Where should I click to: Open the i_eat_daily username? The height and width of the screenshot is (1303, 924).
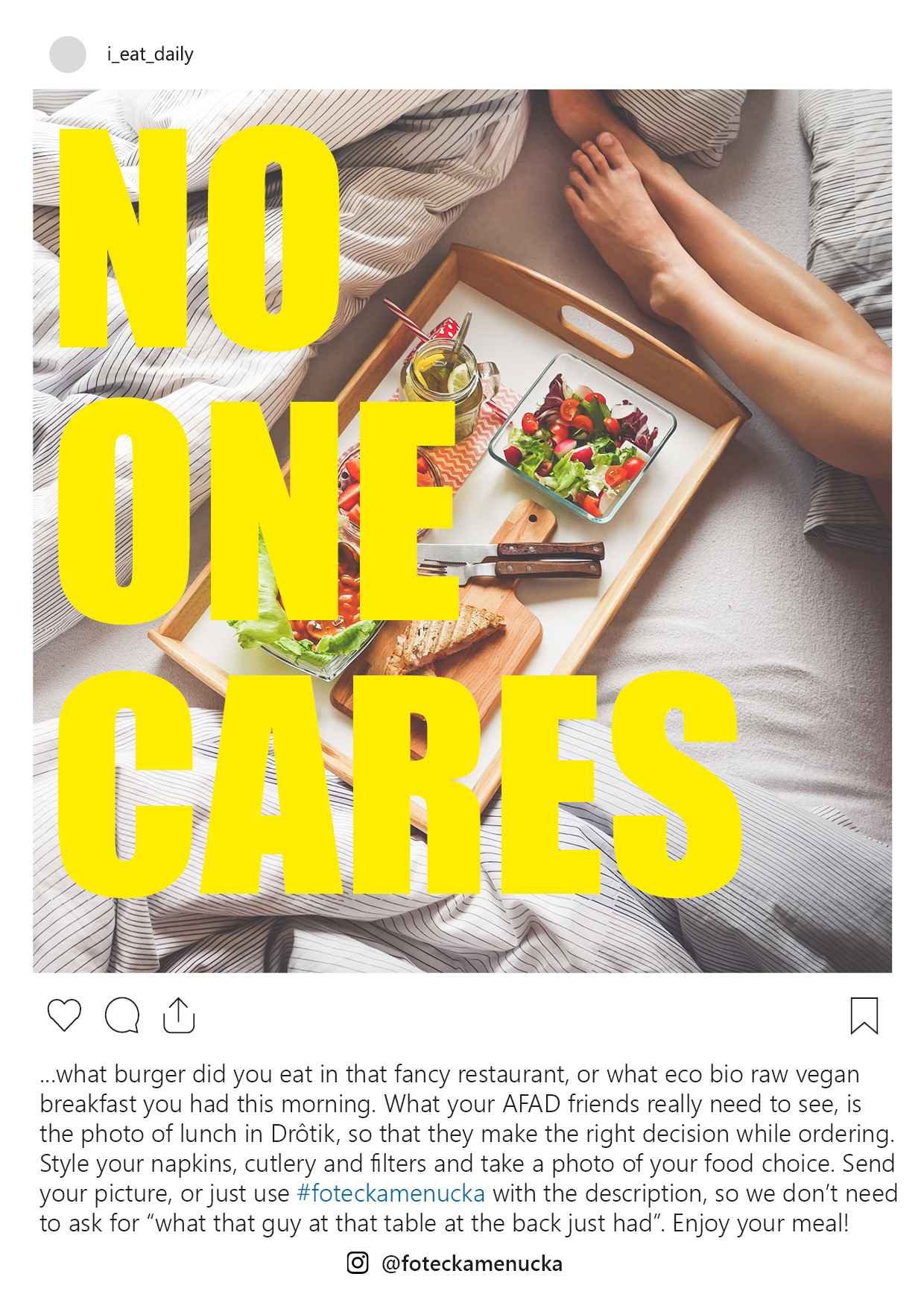point(151,54)
